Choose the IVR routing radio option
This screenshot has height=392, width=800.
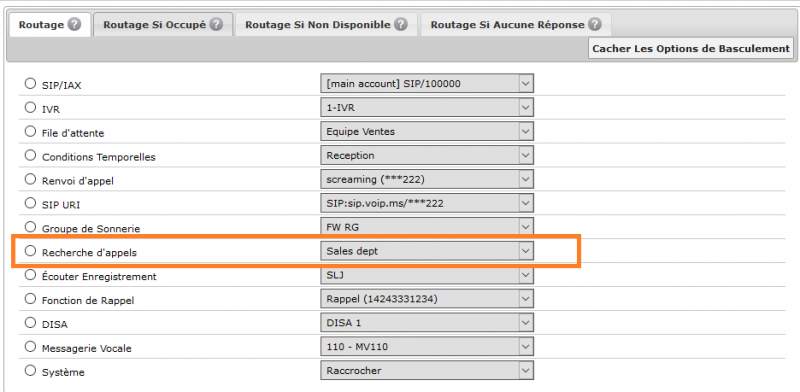point(31,107)
